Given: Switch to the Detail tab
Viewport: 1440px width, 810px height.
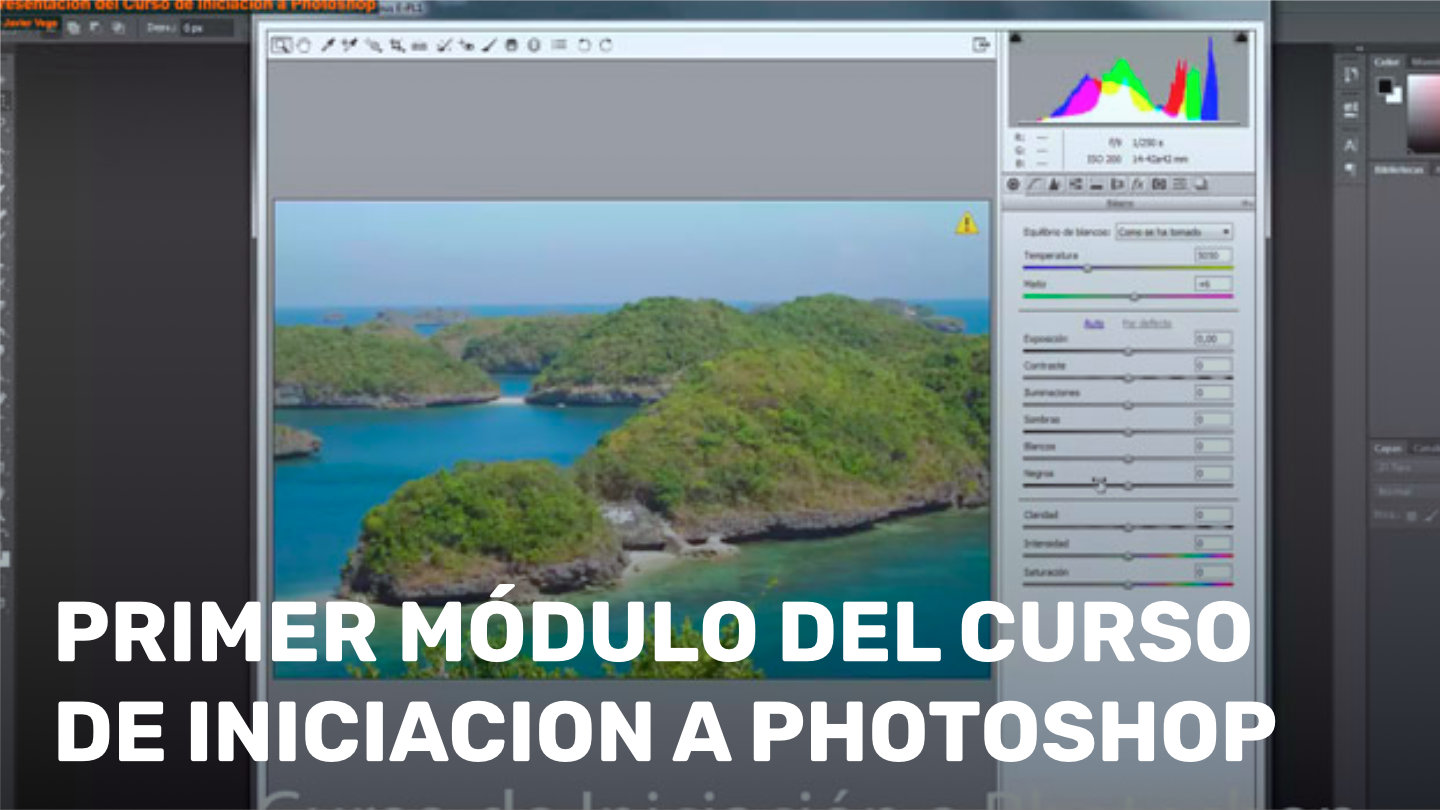Looking at the screenshot, I should pyautogui.click(x=1054, y=184).
